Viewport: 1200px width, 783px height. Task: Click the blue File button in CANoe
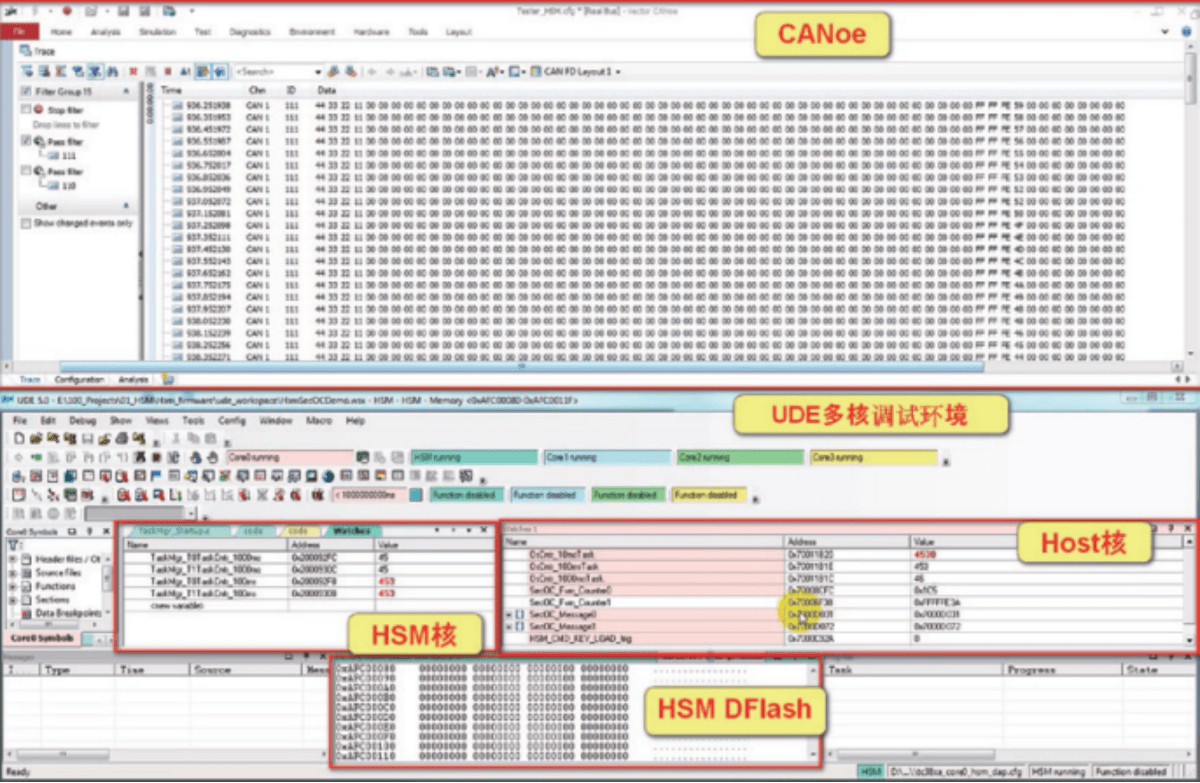19,32
